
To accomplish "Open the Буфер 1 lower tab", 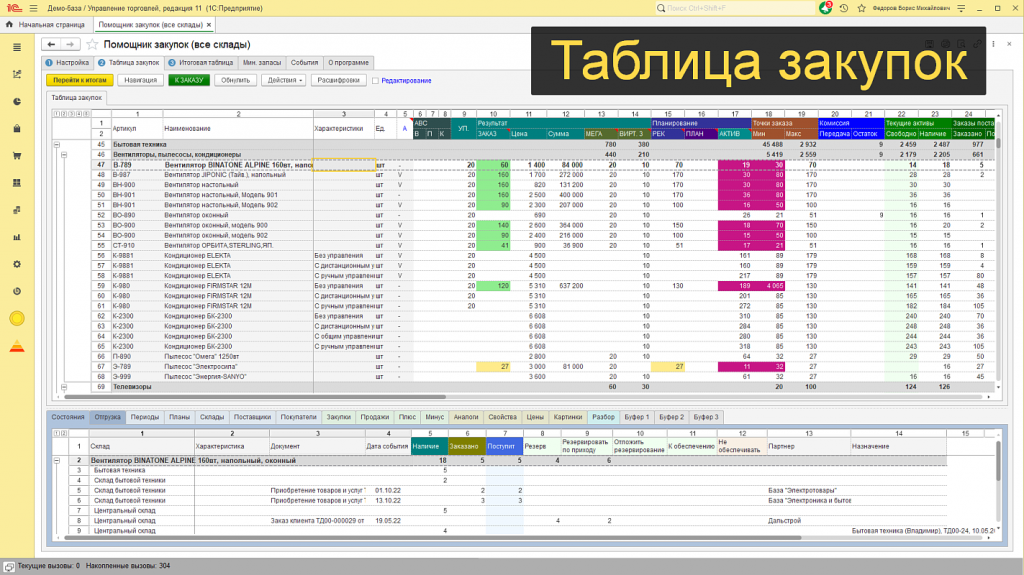I will [x=636, y=417].
